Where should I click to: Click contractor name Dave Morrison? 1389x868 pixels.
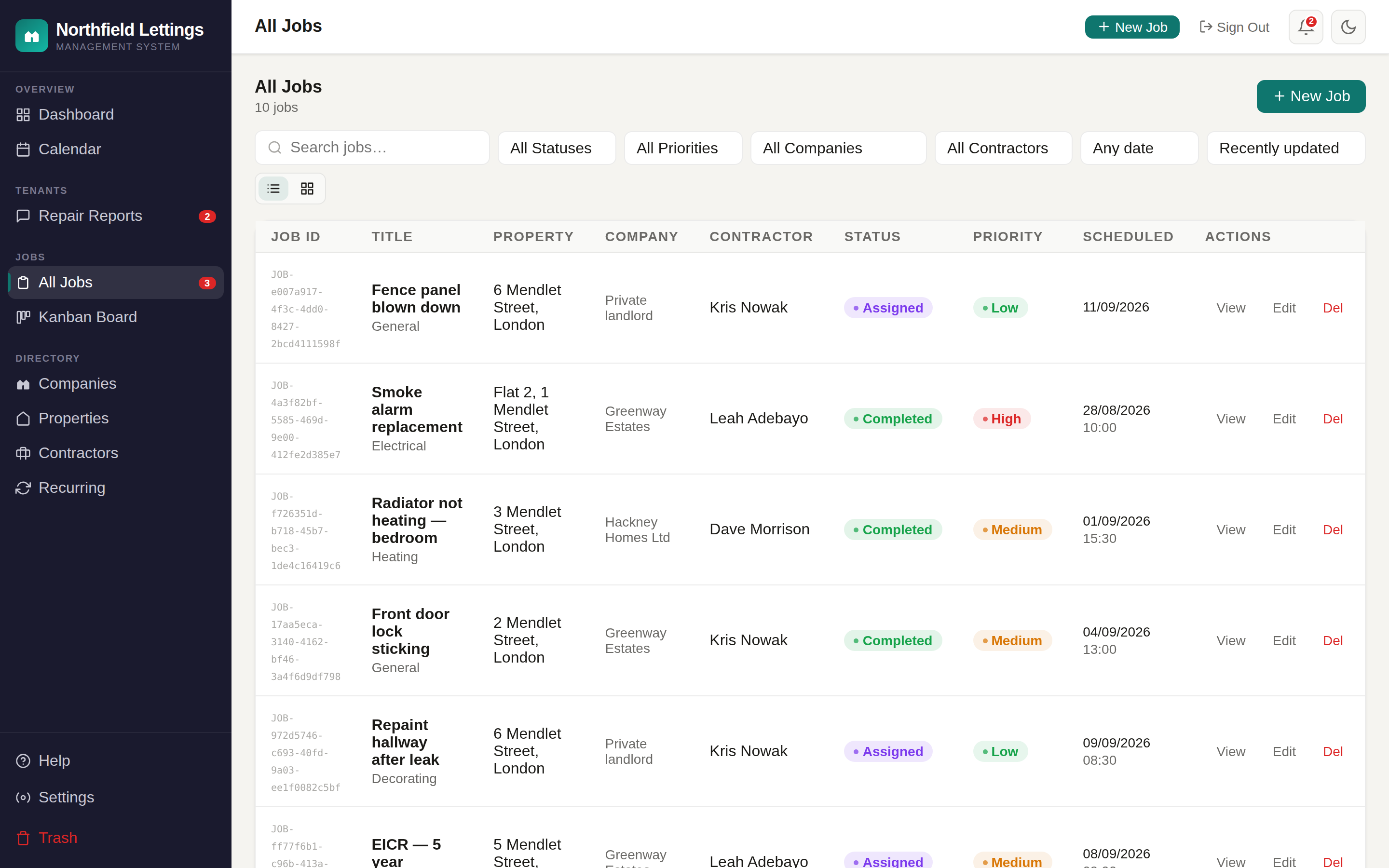point(759,529)
